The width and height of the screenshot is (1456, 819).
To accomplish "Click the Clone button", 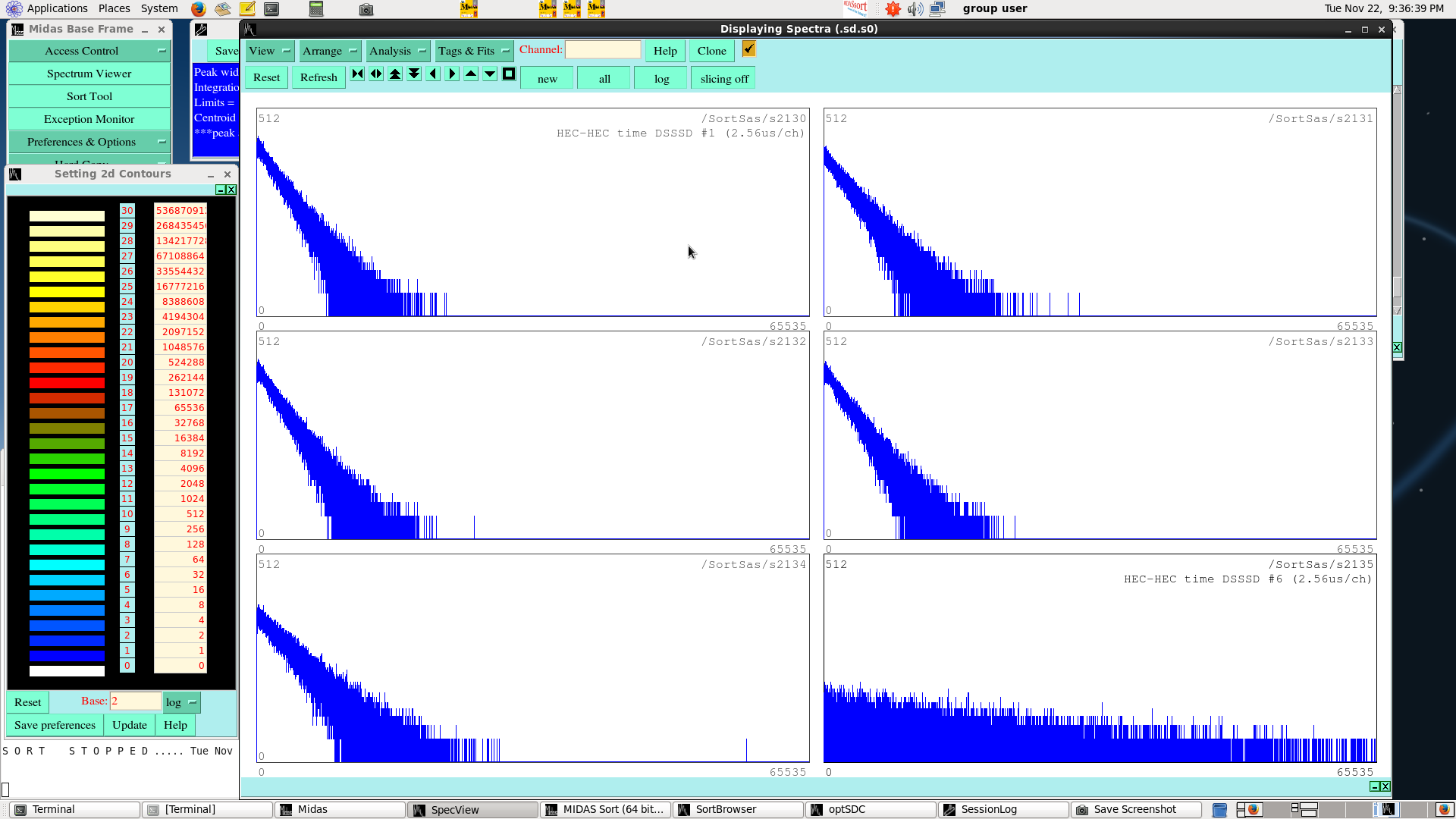I will (x=711, y=51).
